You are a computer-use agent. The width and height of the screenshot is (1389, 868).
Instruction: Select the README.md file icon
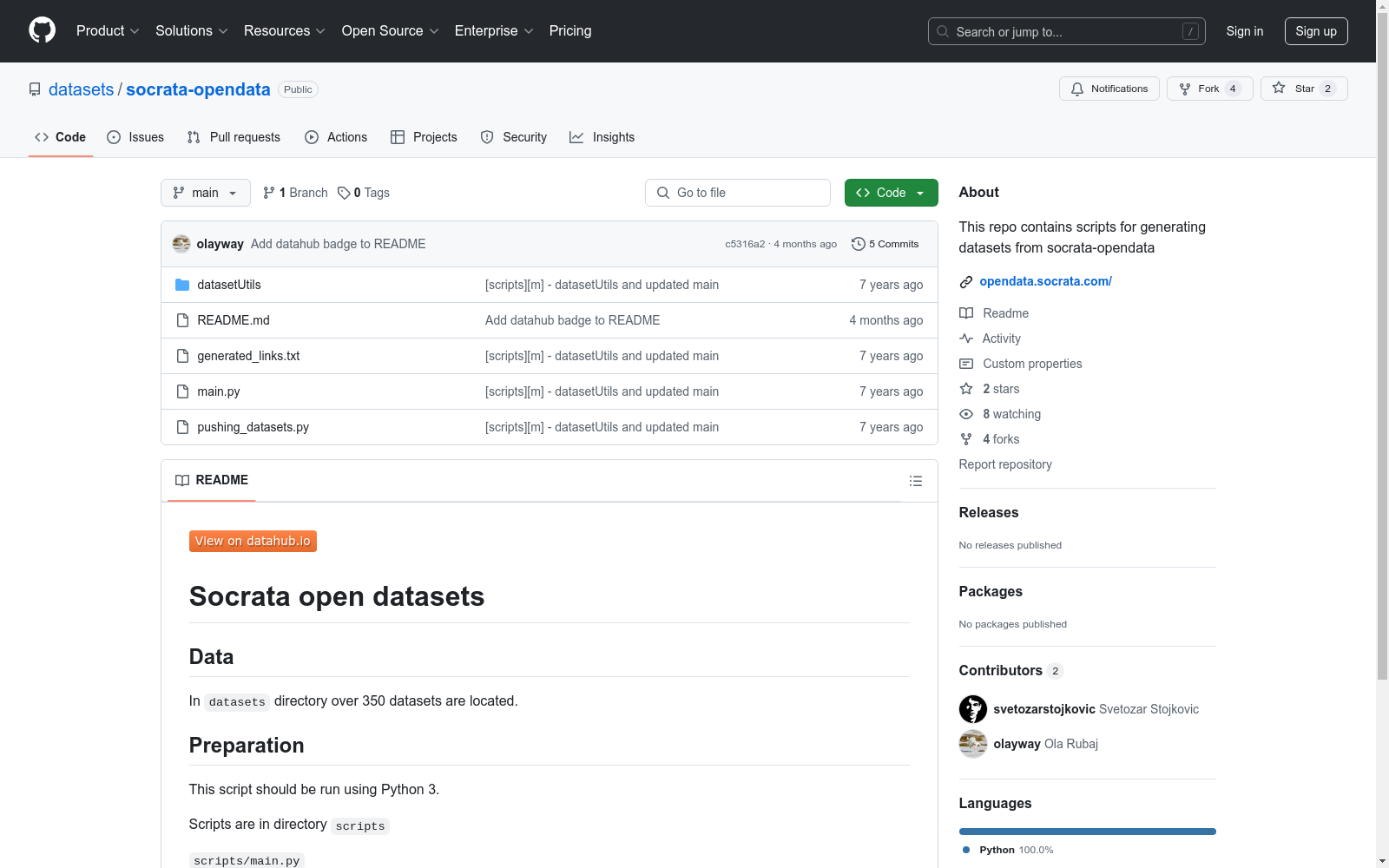[182, 320]
